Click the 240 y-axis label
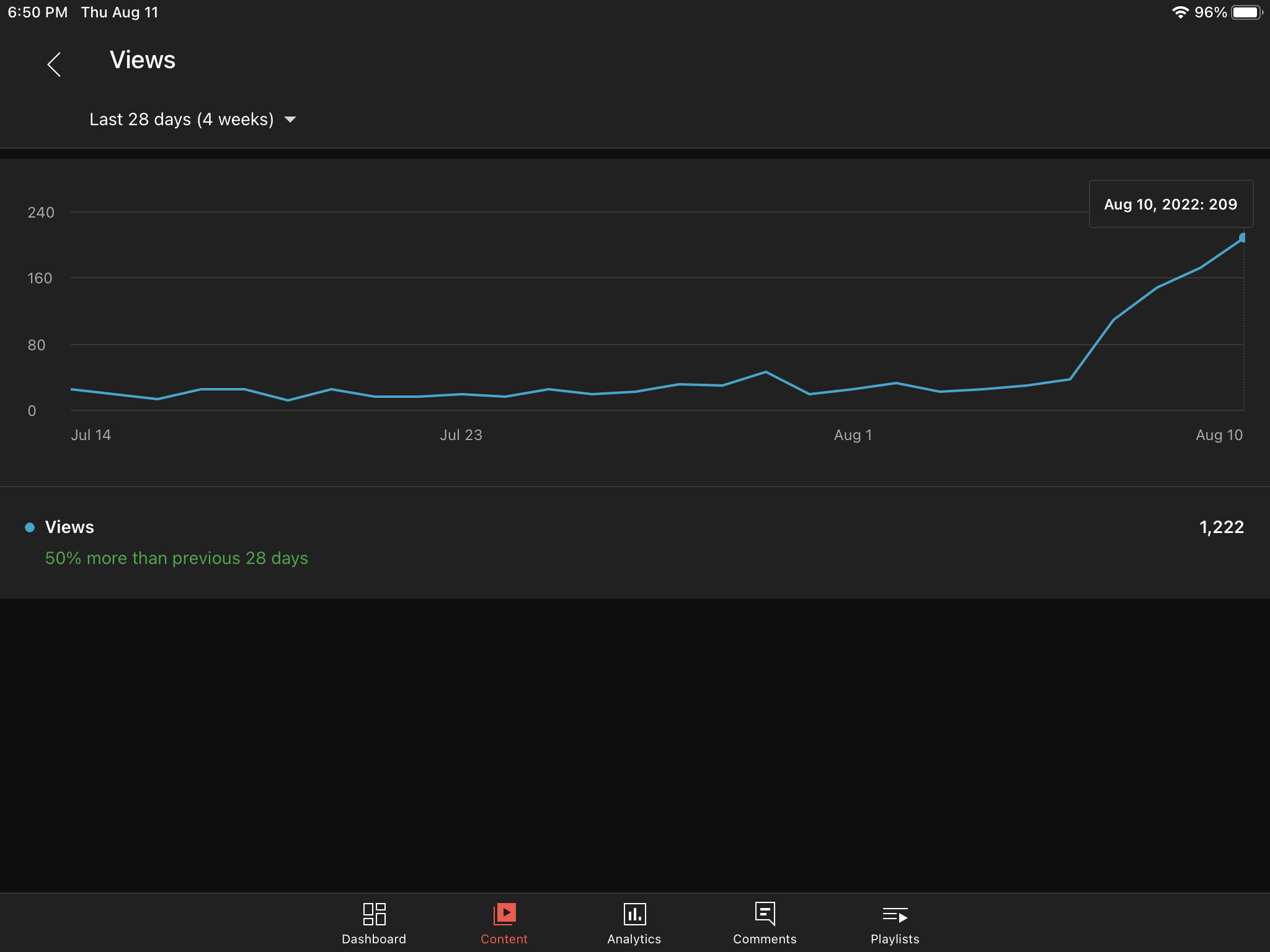This screenshot has height=952, width=1270. point(41,213)
